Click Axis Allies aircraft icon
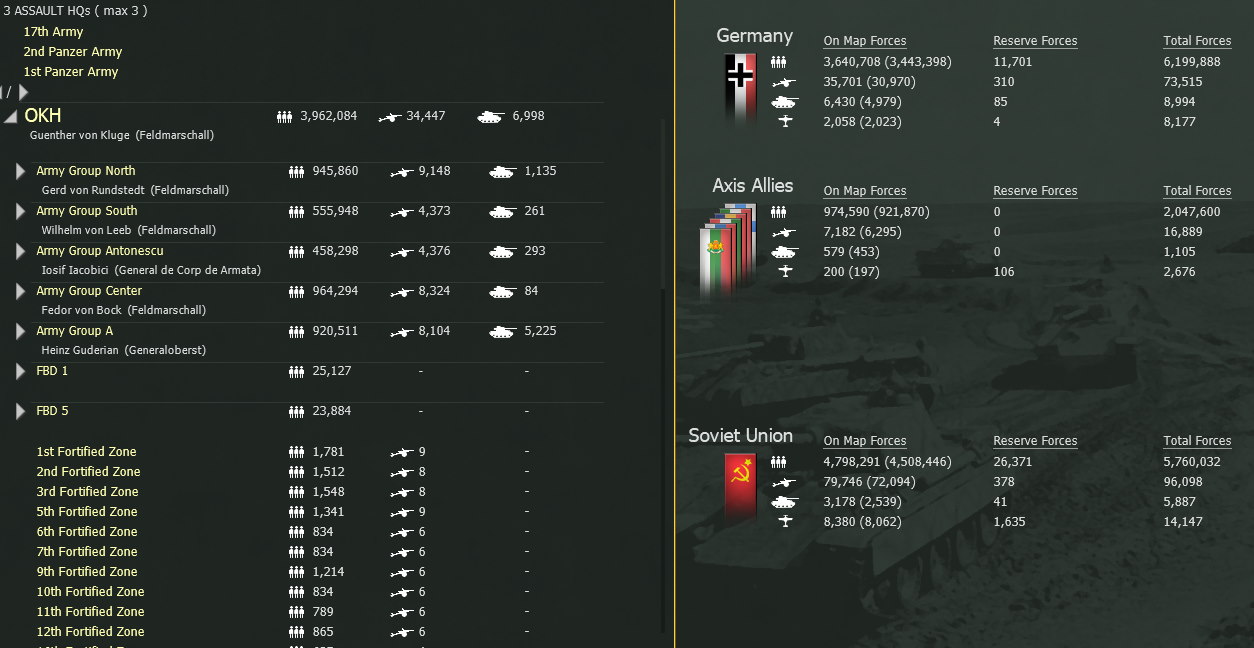 click(x=785, y=272)
